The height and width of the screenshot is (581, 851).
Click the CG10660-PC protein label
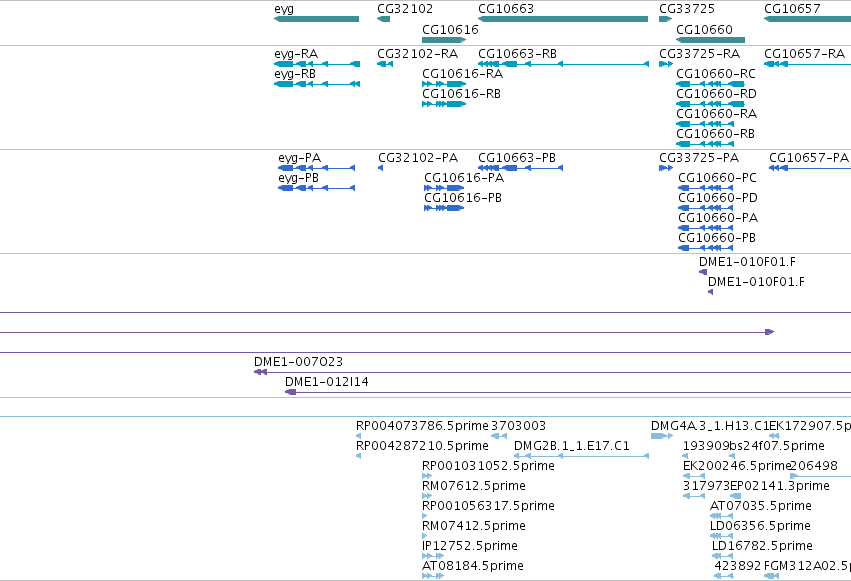pos(717,178)
